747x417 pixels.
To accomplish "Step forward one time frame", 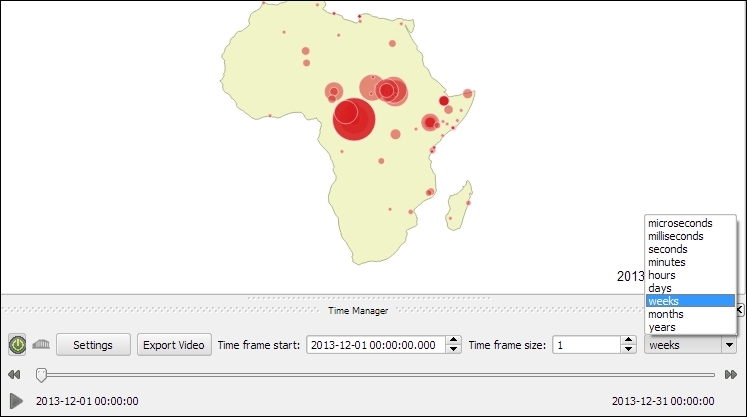I will [x=731, y=375].
